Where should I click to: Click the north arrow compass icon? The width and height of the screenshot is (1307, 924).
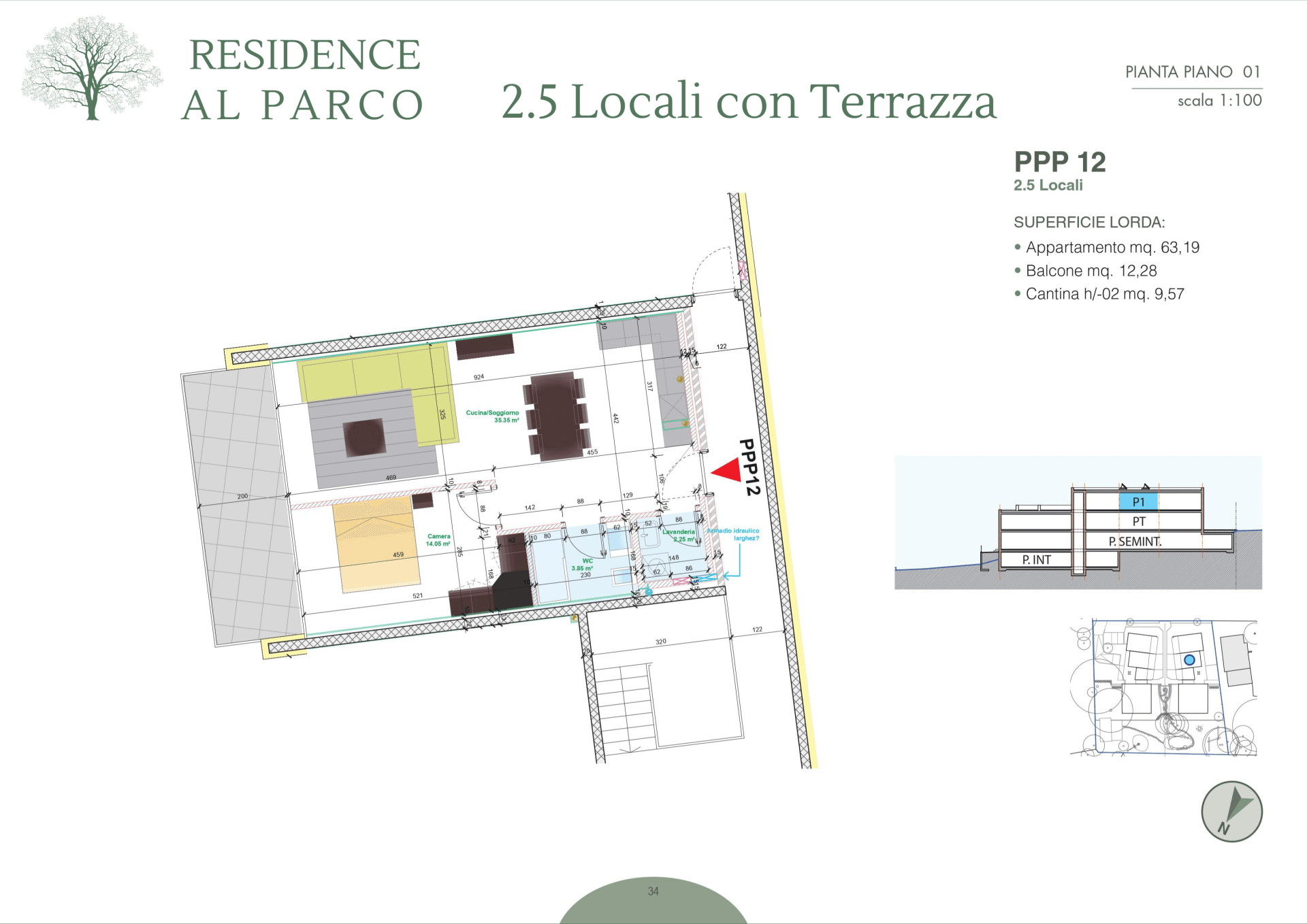click(1231, 811)
